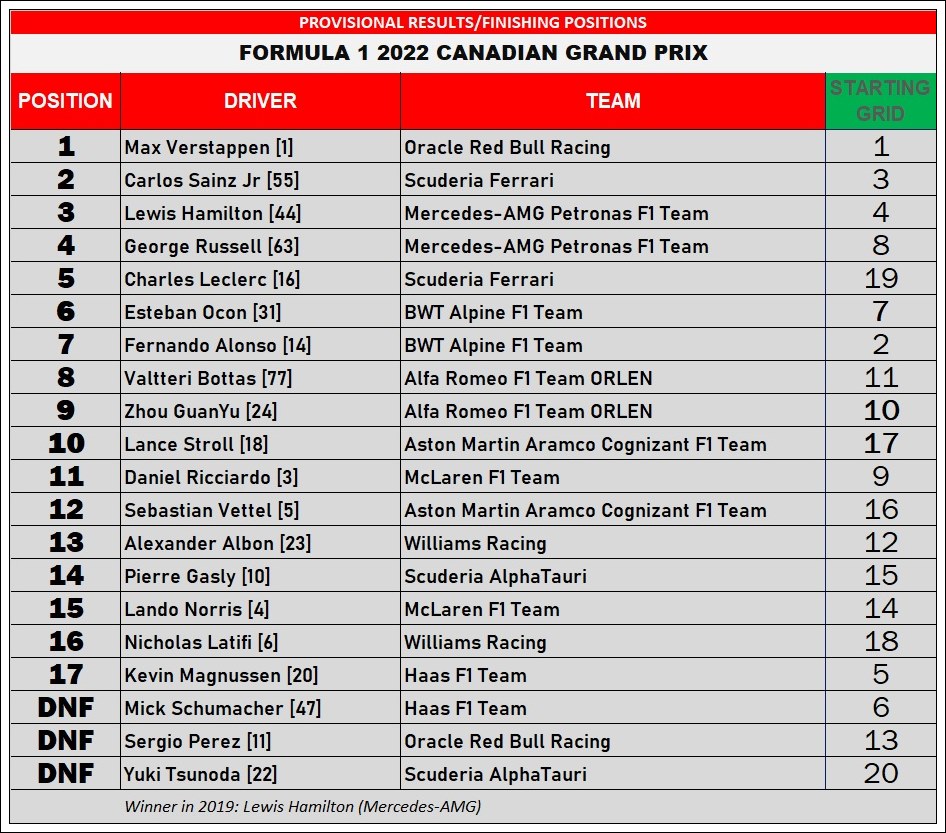
Task: Click the POSITION column header
Action: coord(65,101)
